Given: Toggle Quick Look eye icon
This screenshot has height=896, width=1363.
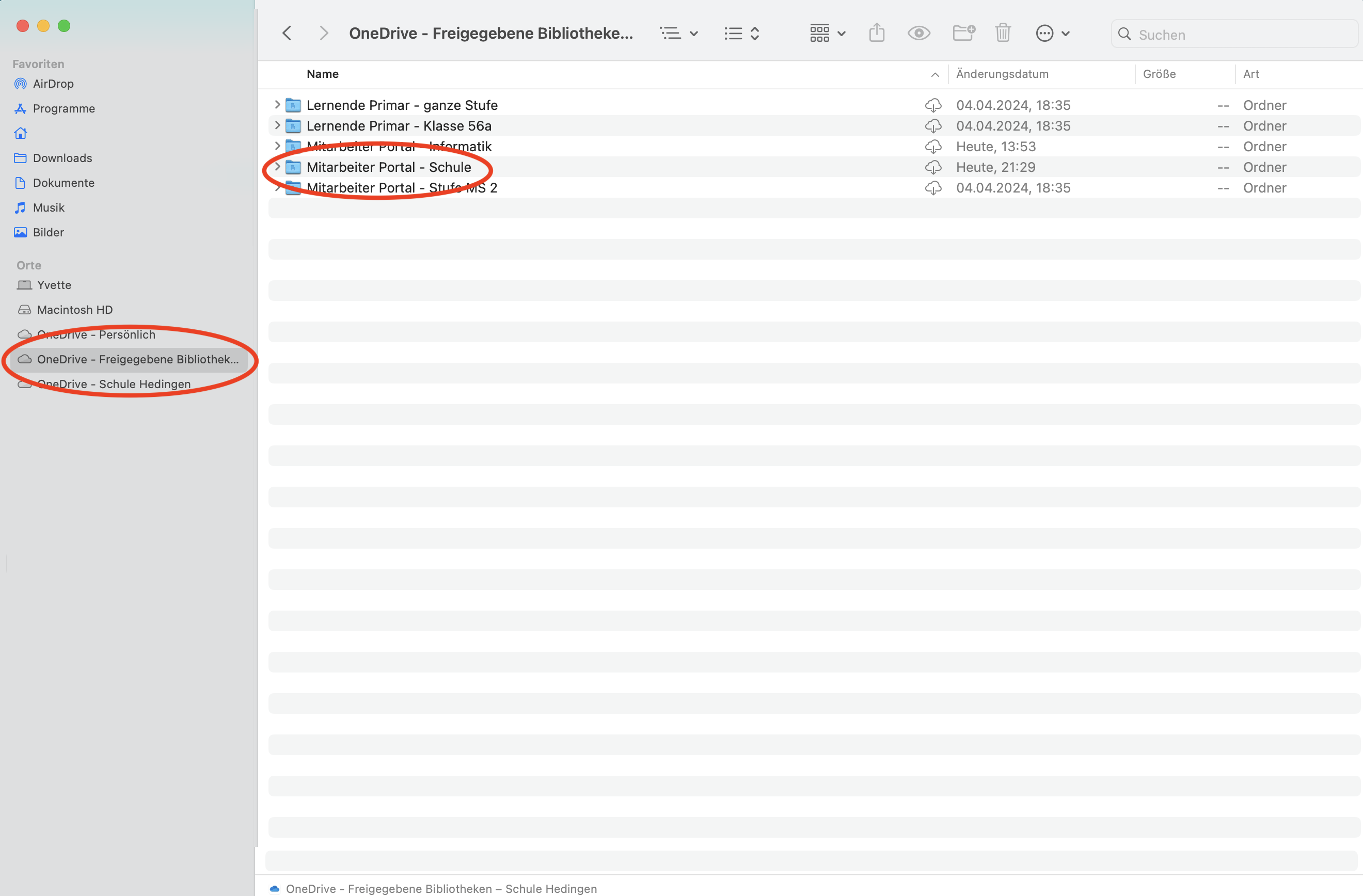Looking at the screenshot, I should point(918,33).
